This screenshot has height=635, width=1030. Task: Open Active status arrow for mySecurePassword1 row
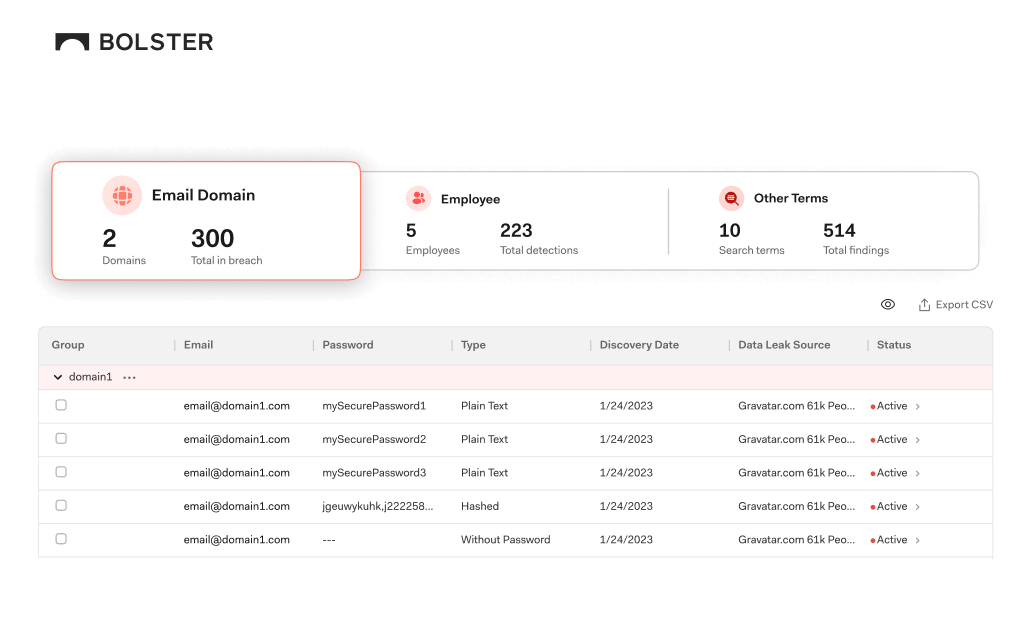pos(918,406)
